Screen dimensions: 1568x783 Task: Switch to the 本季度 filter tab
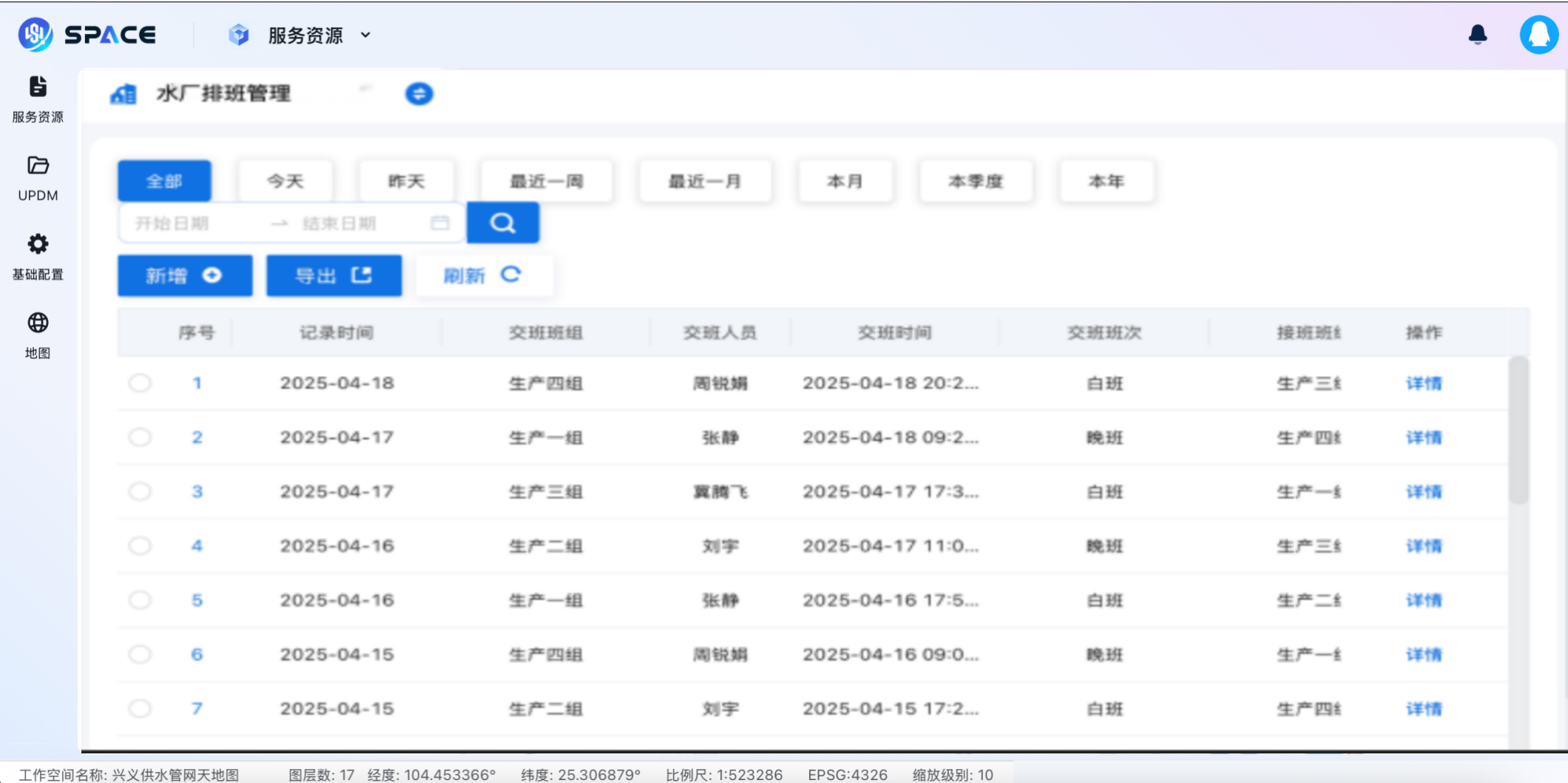click(976, 181)
